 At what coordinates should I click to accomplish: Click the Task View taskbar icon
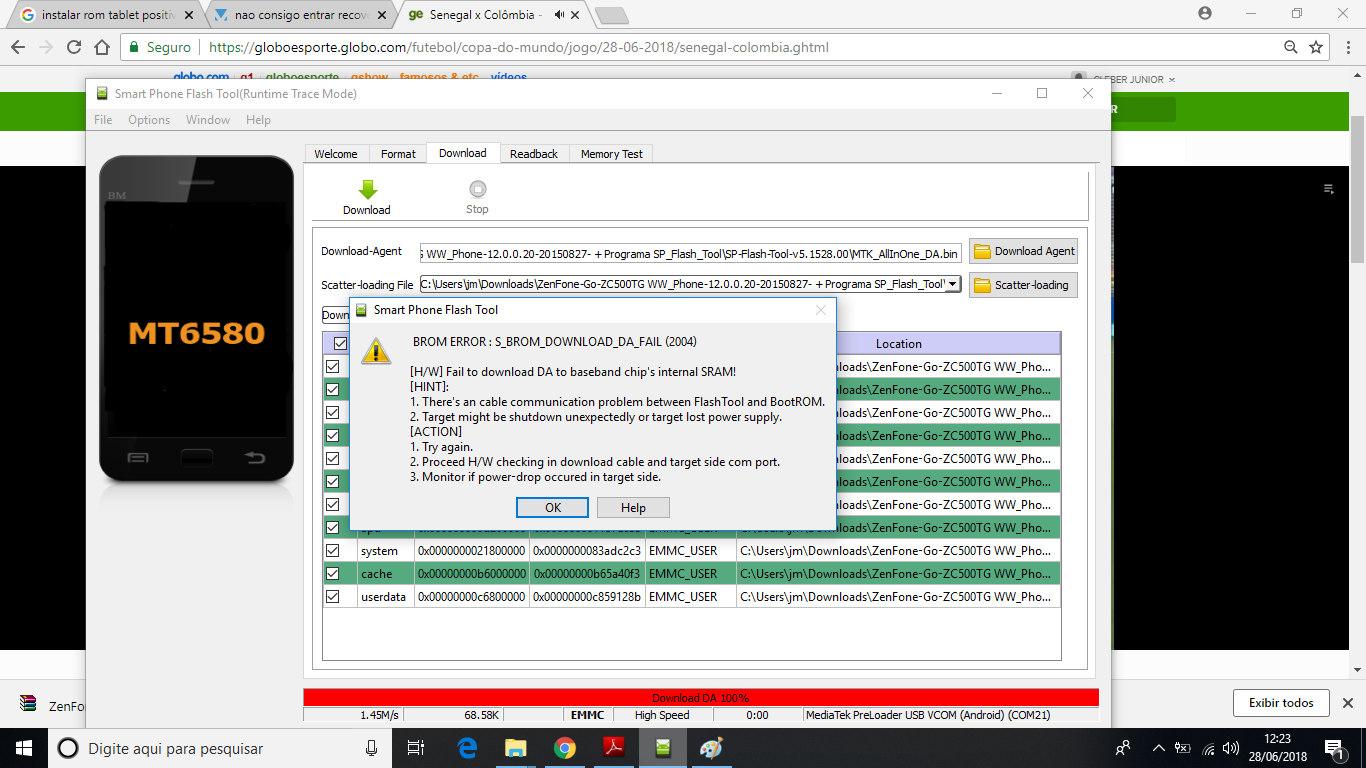(417, 748)
